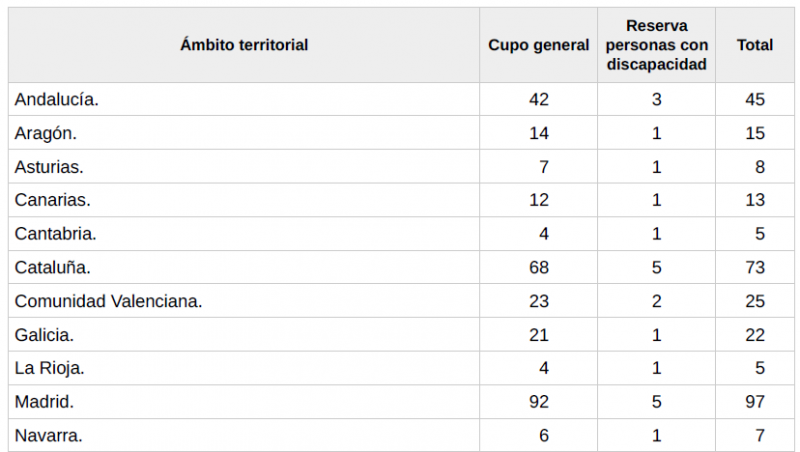Click the La Rioja row label

pyautogui.click(x=49, y=368)
